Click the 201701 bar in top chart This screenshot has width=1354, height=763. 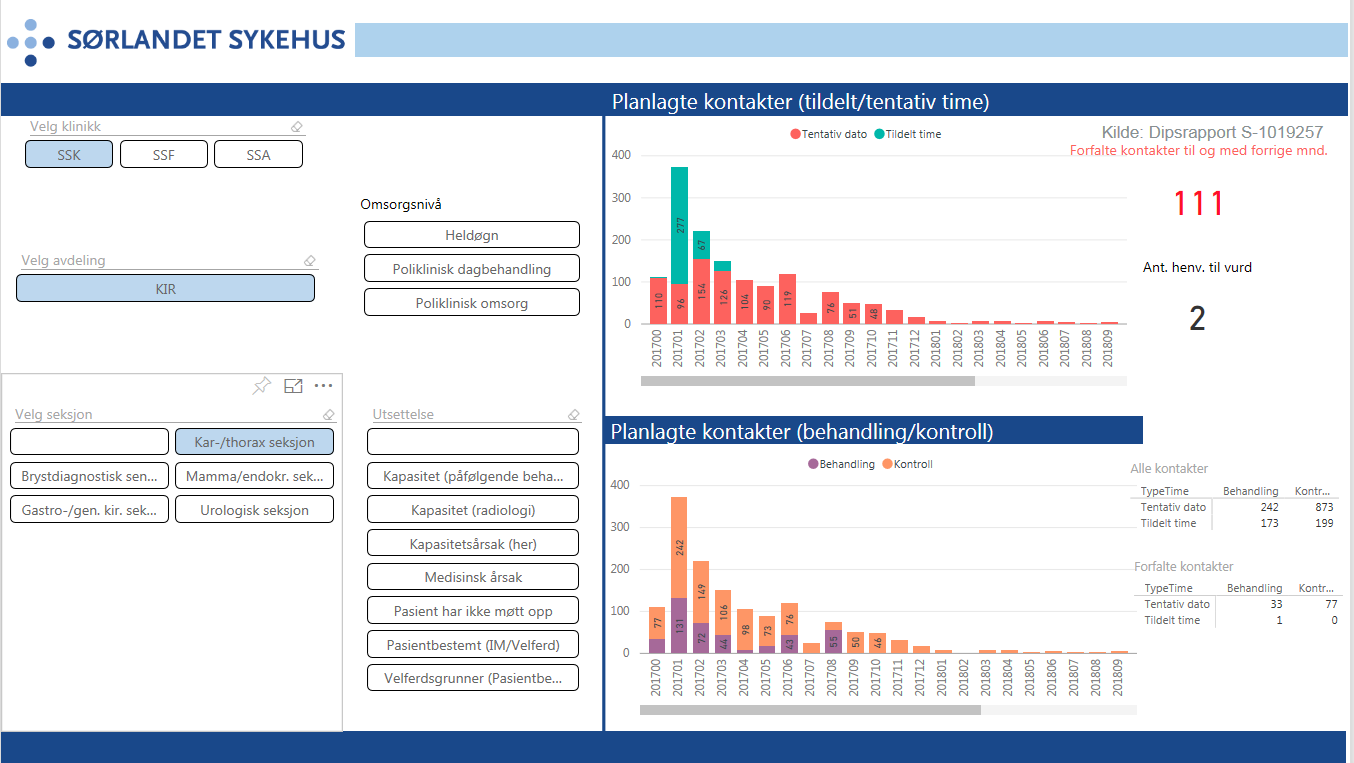679,245
